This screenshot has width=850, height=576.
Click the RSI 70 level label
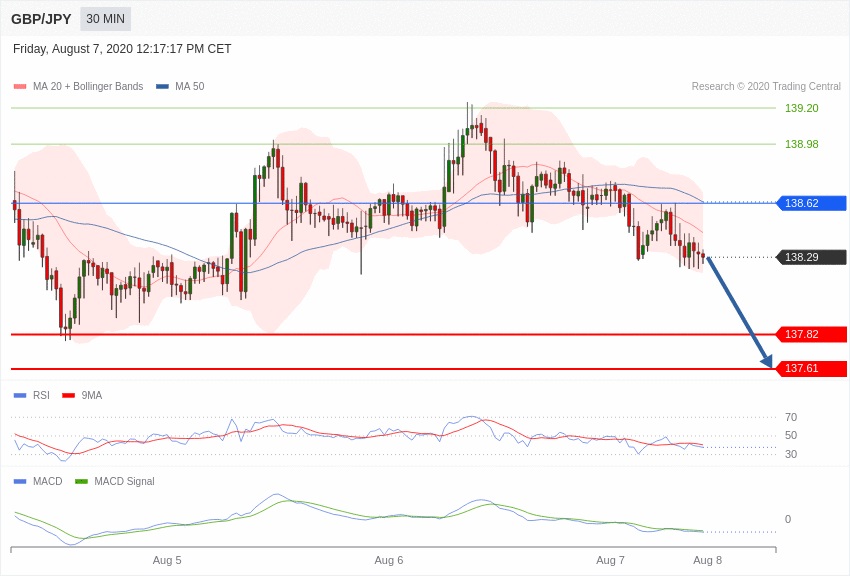[x=791, y=417]
